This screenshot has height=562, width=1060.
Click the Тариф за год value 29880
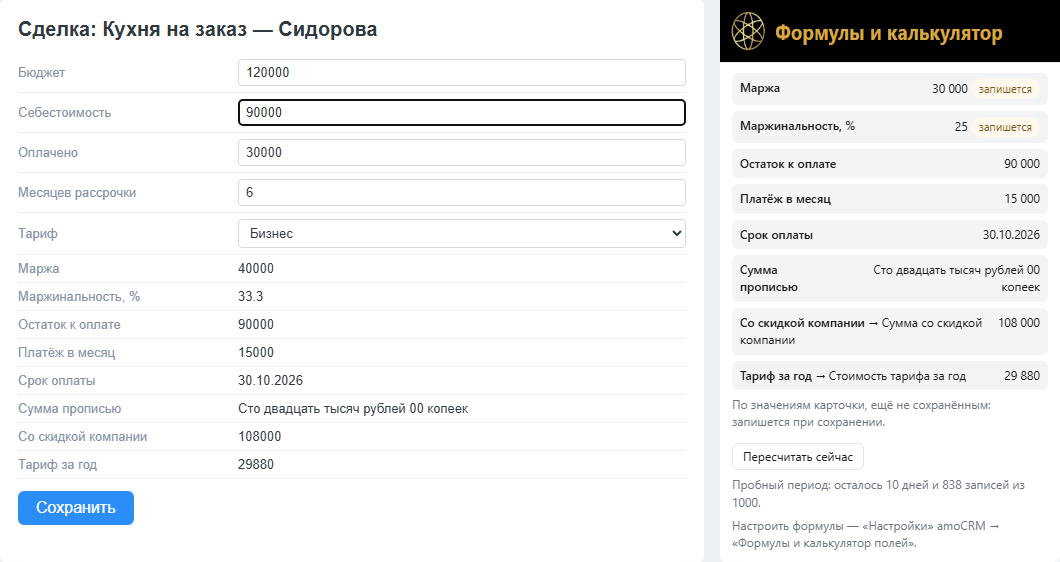tap(256, 465)
